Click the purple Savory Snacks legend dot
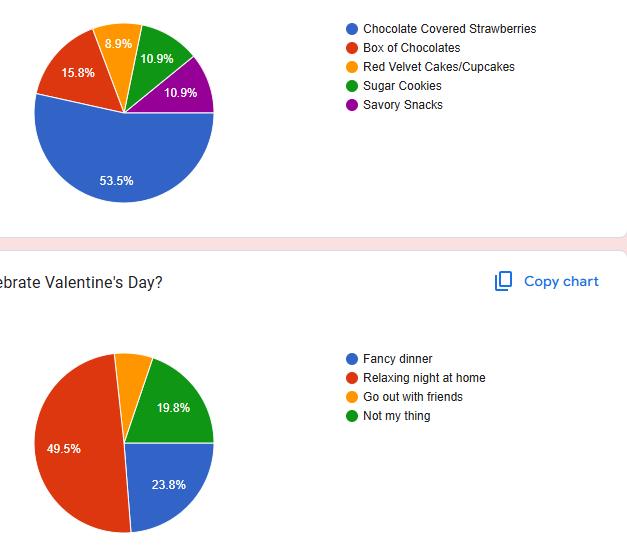Image resolution: width=627 pixels, height=552 pixels. 352,105
